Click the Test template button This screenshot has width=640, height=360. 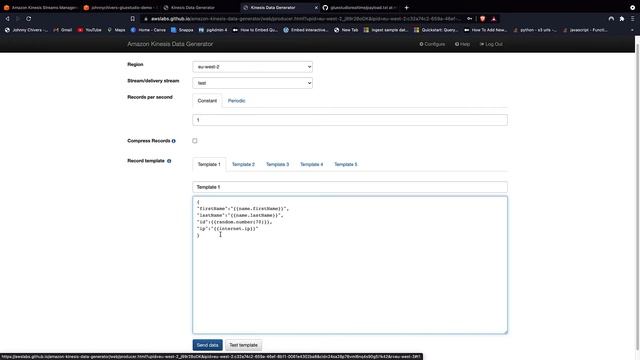243,345
